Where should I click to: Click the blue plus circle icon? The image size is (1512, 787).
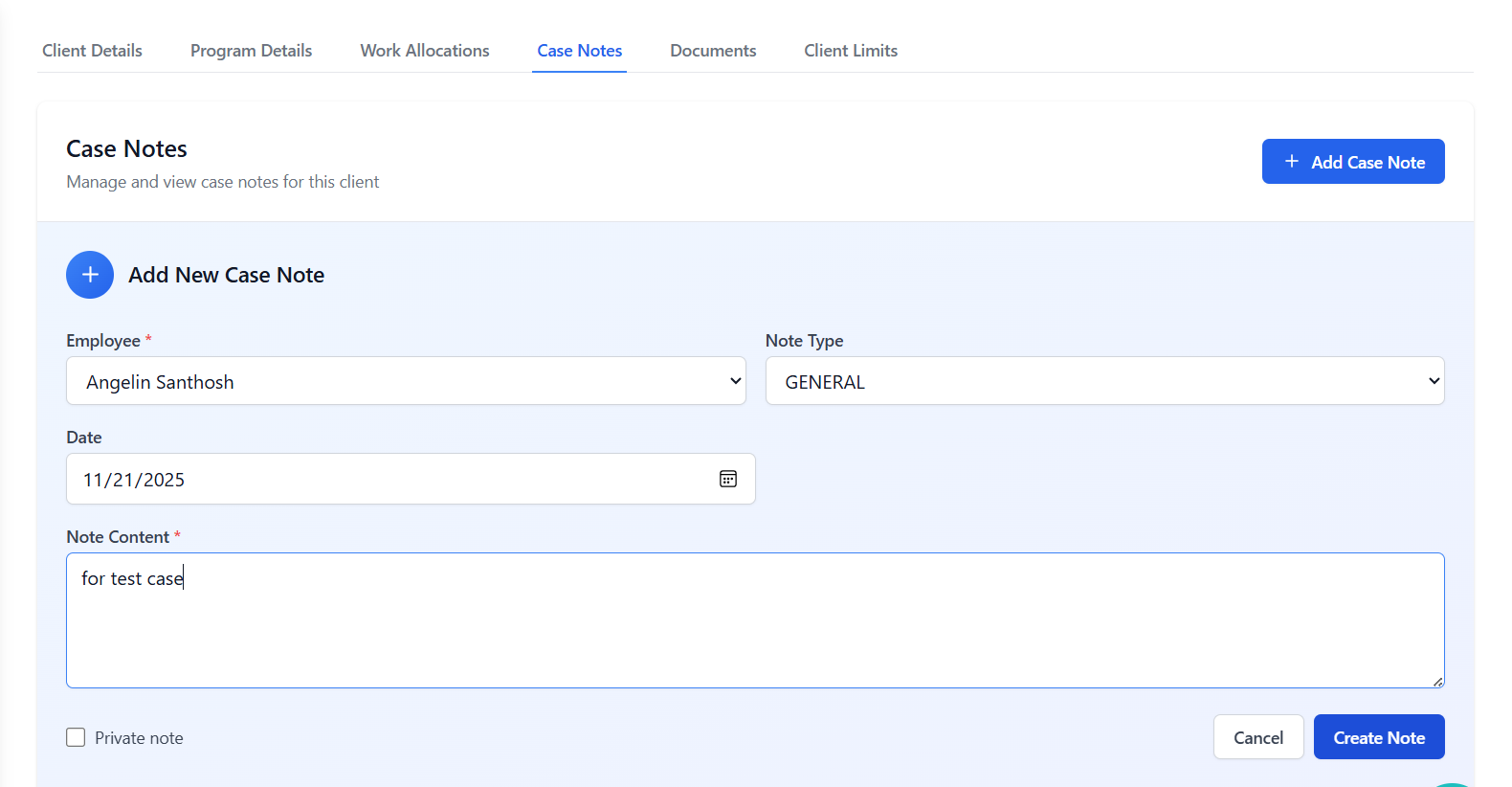click(90, 275)
